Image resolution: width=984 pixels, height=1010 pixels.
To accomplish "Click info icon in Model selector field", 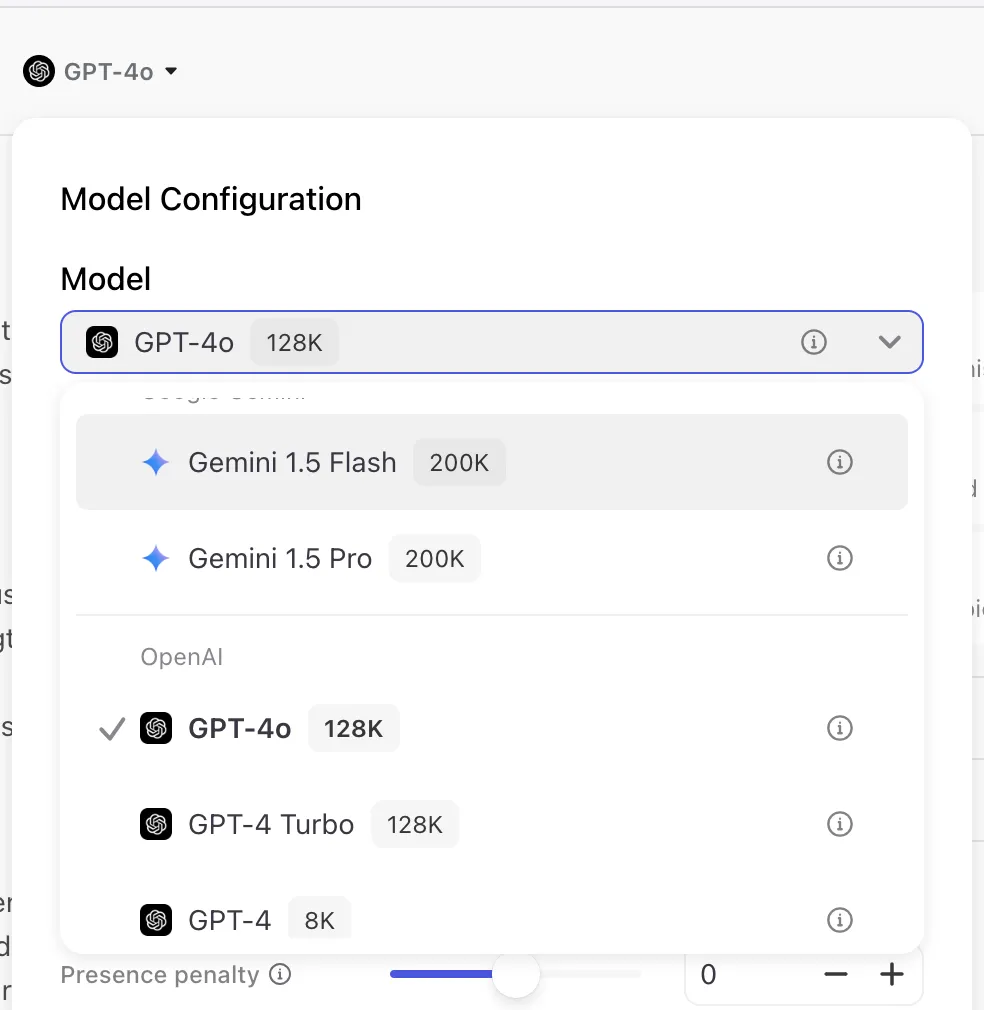I will point(814,342).
